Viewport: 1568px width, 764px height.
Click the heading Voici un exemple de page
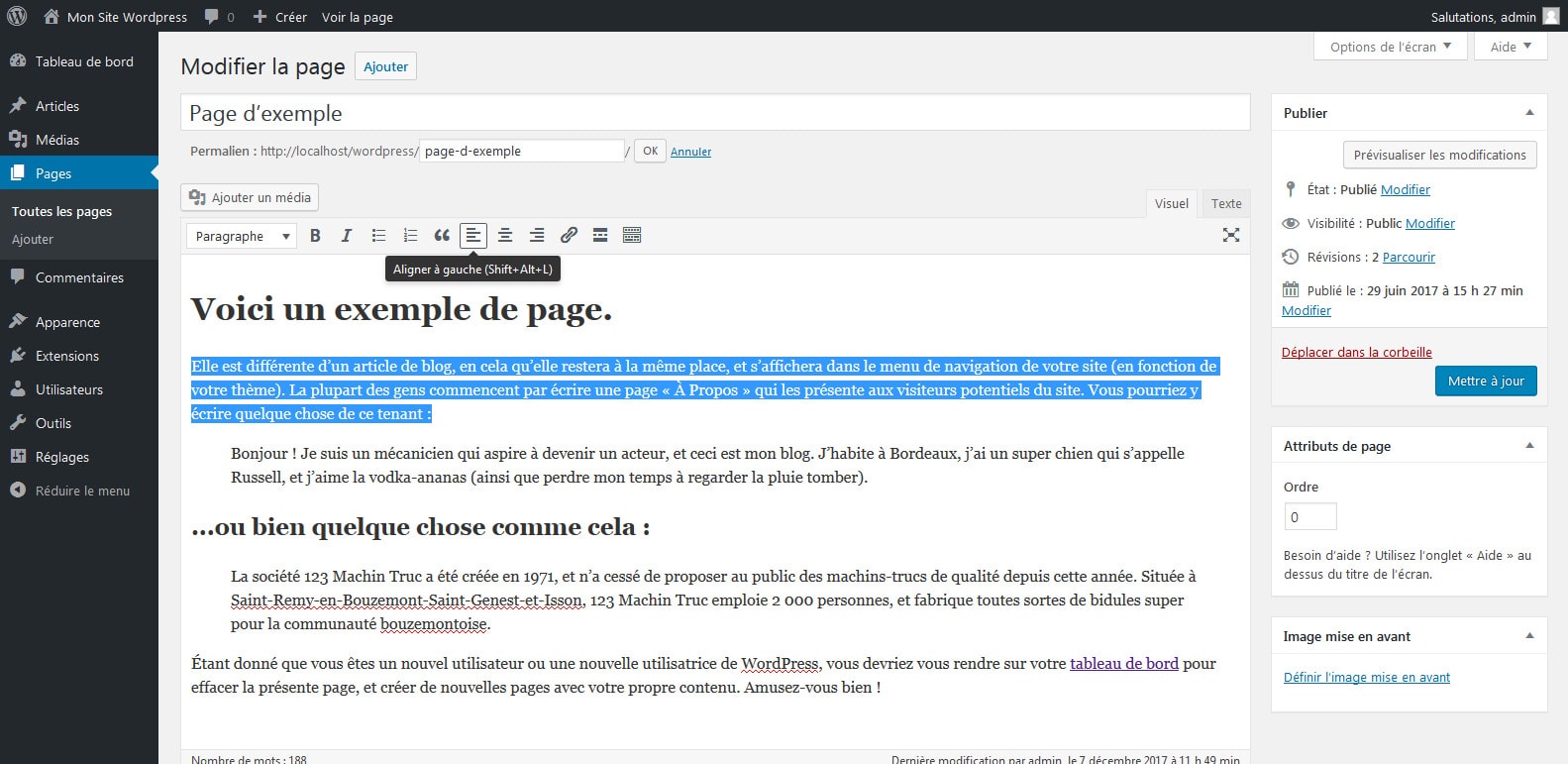point(401,309)
